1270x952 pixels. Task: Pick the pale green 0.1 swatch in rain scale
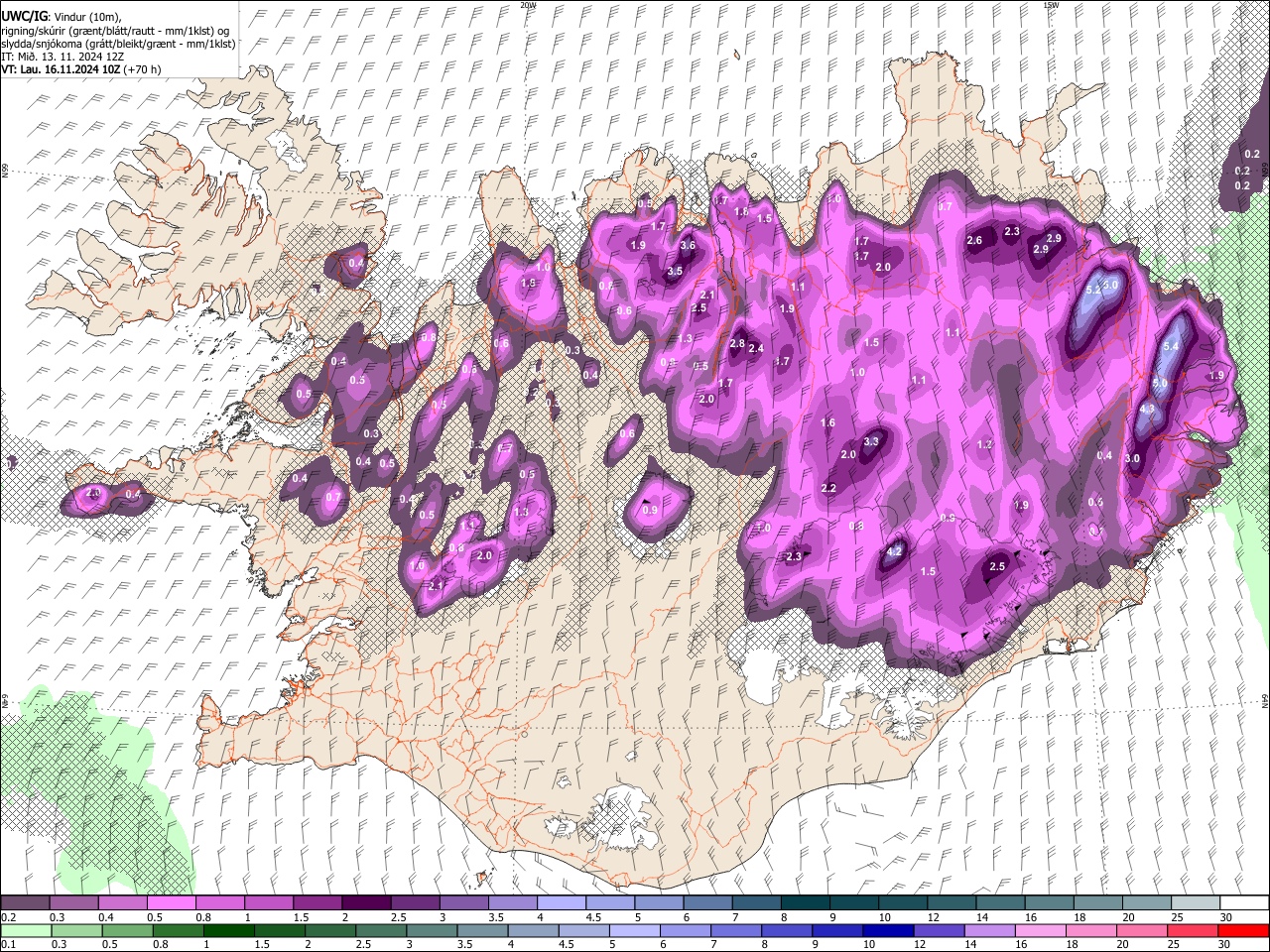25,931
